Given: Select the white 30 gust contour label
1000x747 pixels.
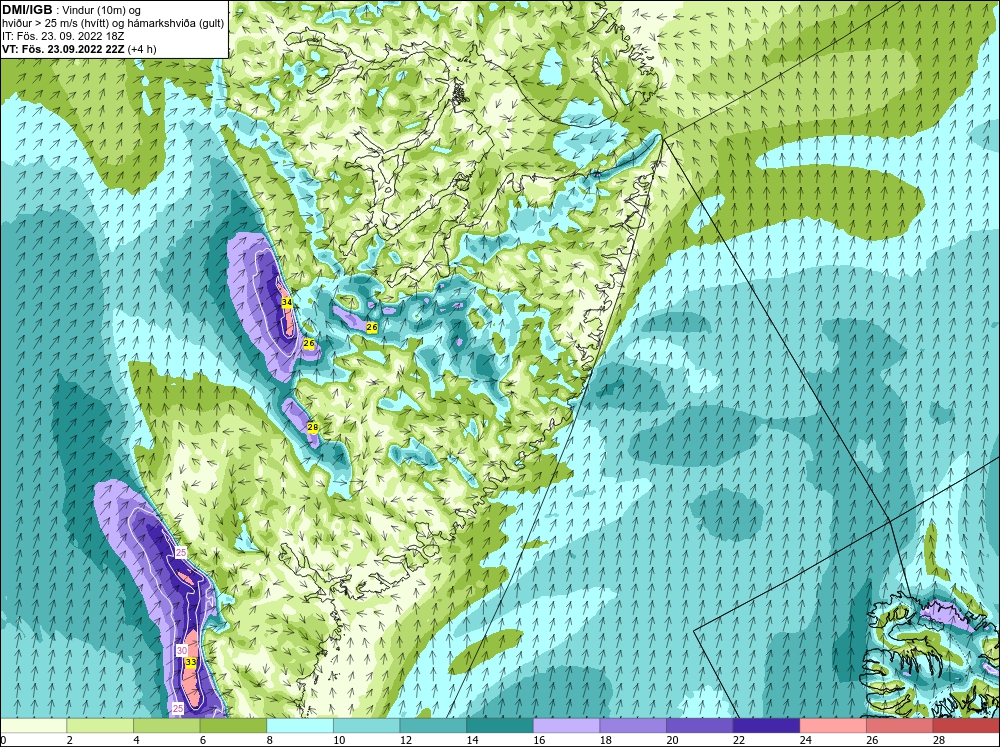Looking at the screenshot, I should 182,651.
